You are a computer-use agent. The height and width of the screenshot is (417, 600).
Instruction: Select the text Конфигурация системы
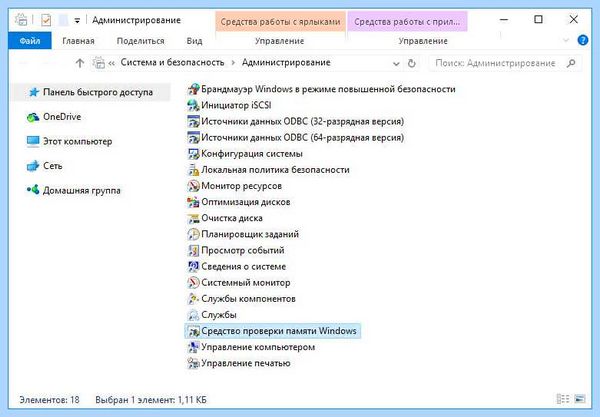[x=252, y=153]
